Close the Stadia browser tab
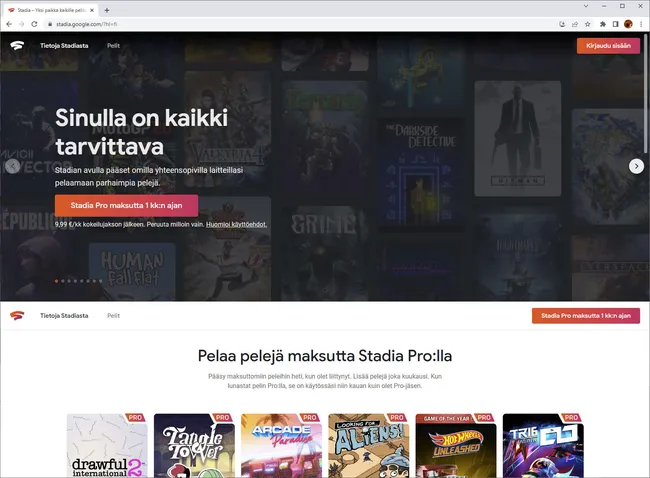This screenshot has width=650, height=478. point(92,10)
